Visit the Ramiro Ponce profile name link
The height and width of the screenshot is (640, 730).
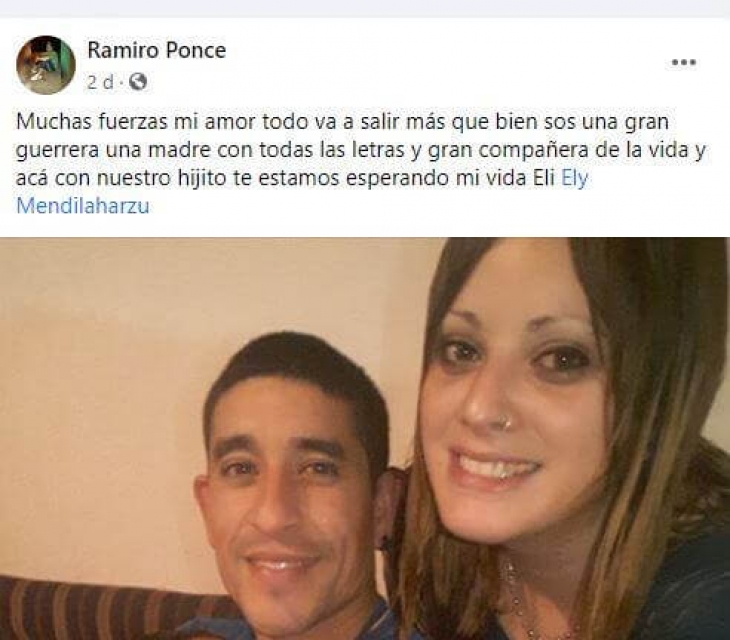pyautogui.click(x=156, y=50)
